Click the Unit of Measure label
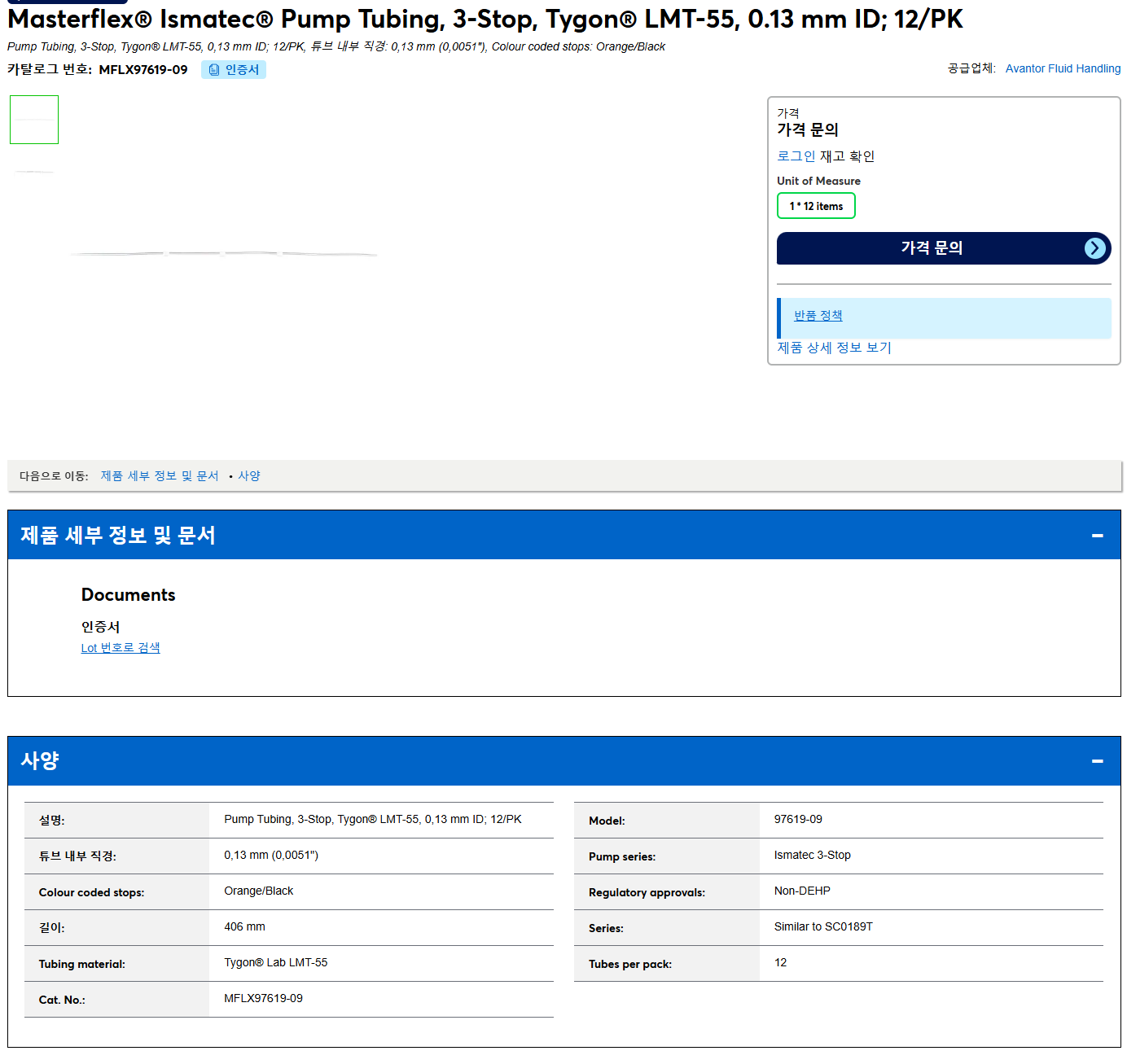This screenshot has height=1064, width=1127. click(x=818, y=182)
